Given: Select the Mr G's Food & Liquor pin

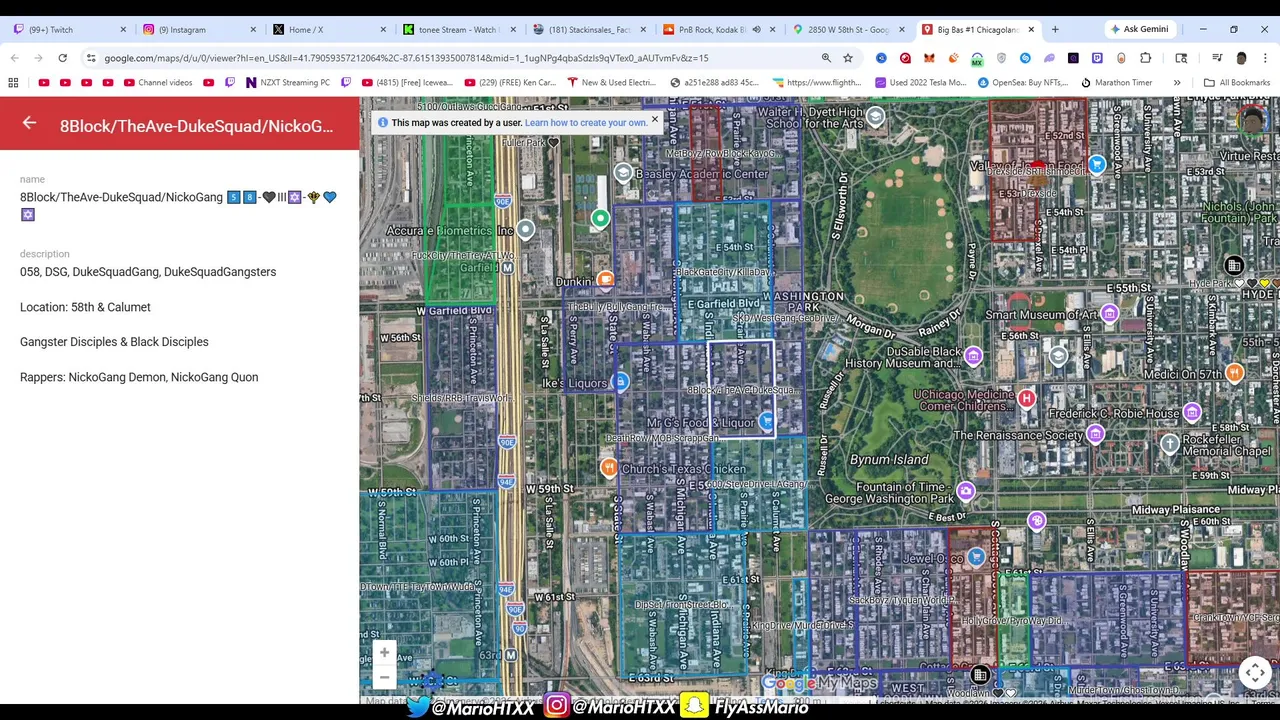Looking at the screenshot, I should click(x=766, y=421).
